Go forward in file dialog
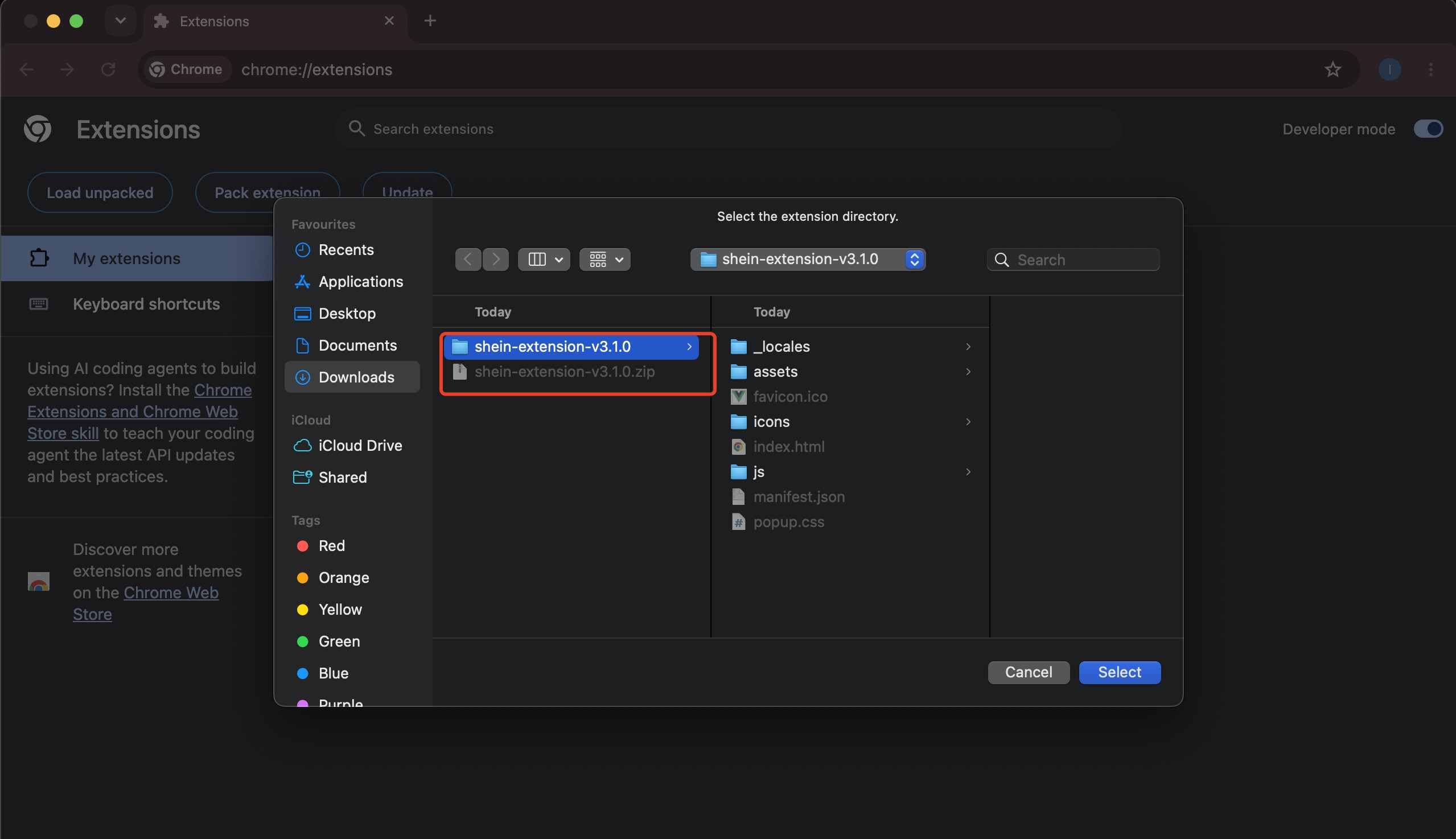Screen dimensions: 1456x839 (x=496, y=260)
